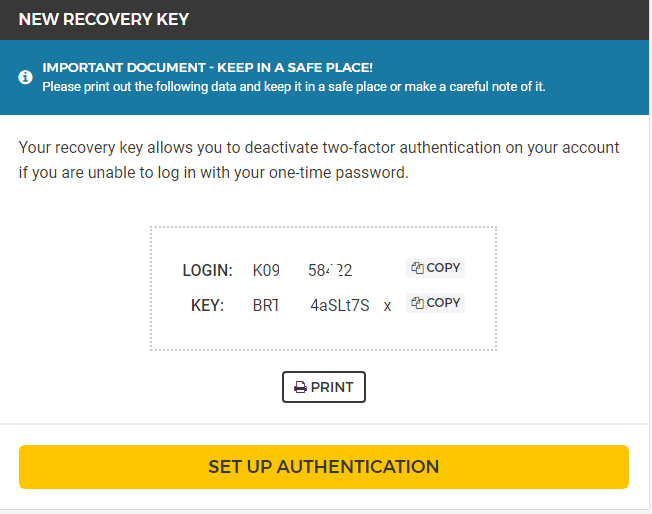Click the login digits ending in 22
Viewport: 652px width, 514px height.
click(330, 271)
